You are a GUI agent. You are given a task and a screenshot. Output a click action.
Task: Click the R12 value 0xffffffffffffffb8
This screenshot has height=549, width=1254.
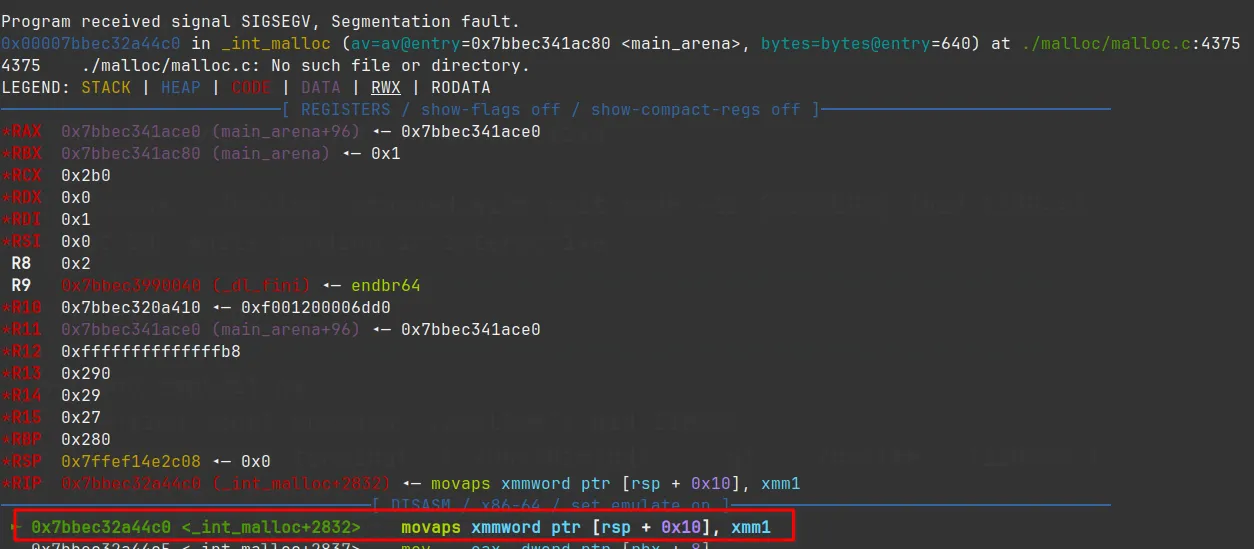point(151,351)
